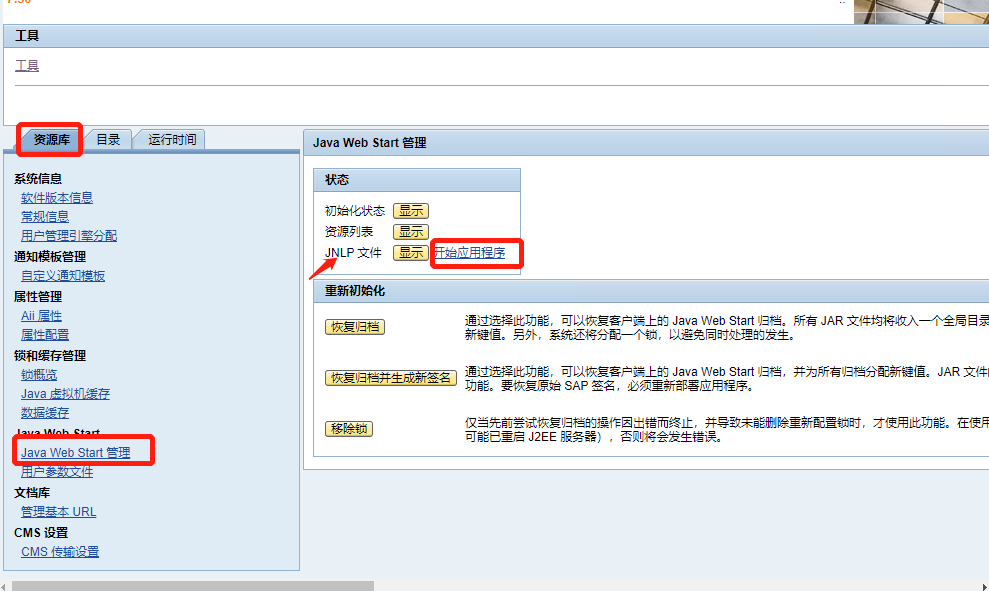
Task: Open 属性配置 link
Action: tap(45, 334)
